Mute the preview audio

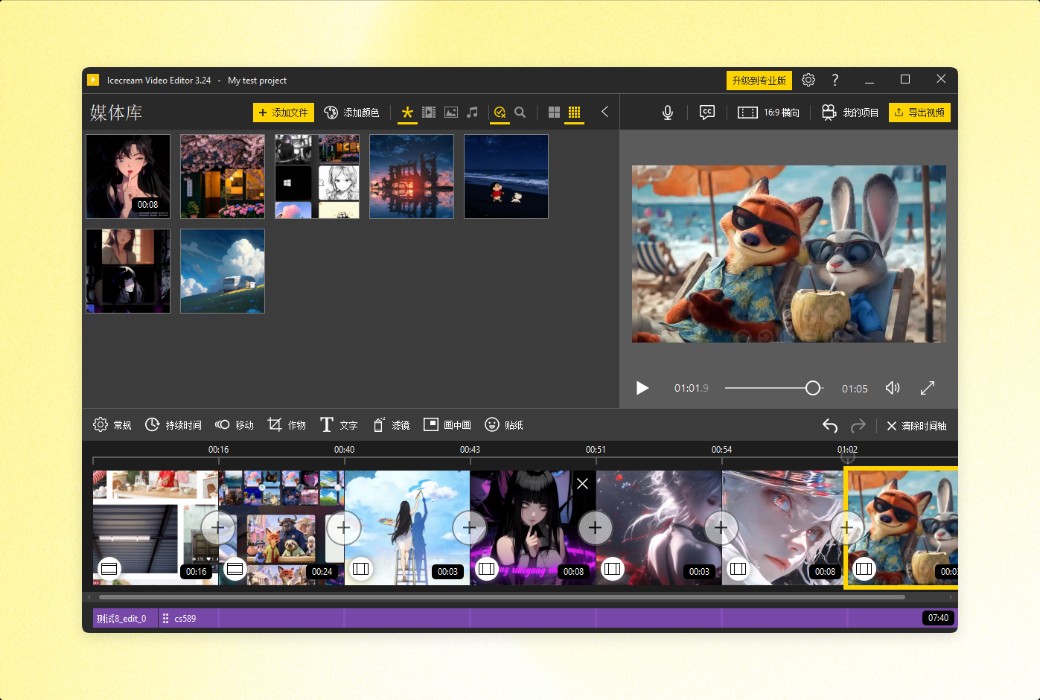893,387
